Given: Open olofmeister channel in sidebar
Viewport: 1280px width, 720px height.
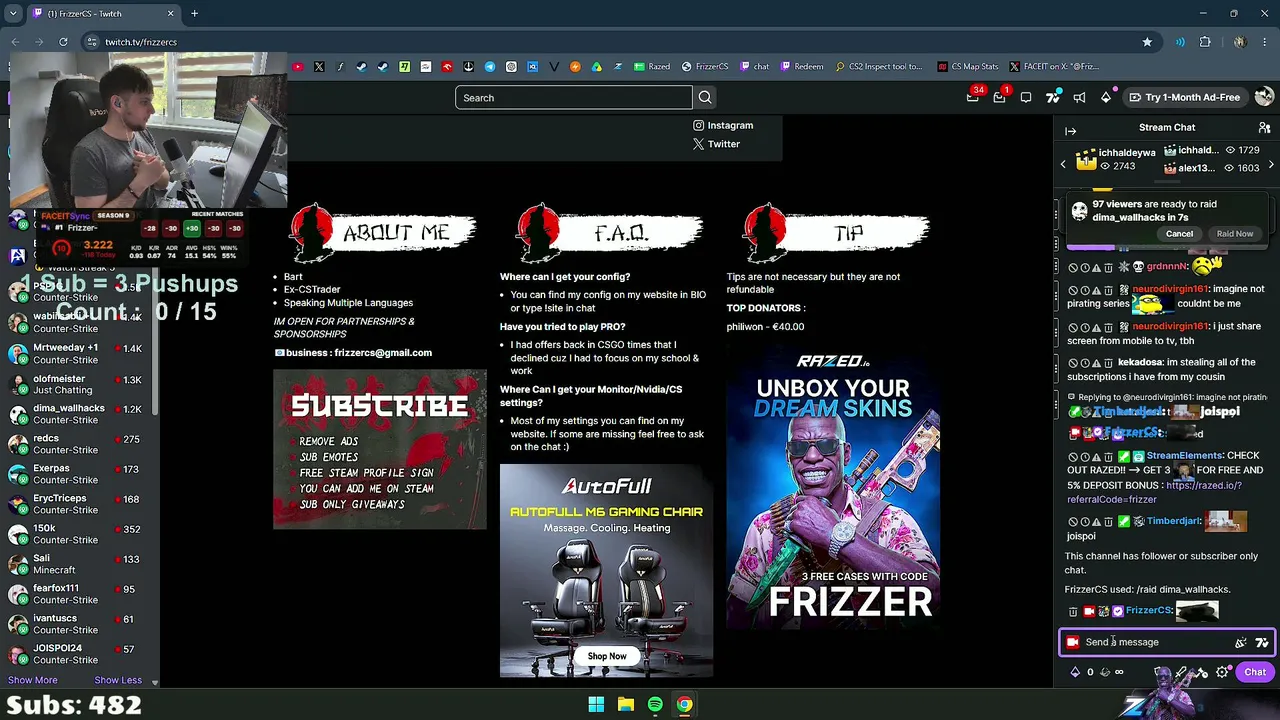Looking at the screenshot, I should pos(78,384).
